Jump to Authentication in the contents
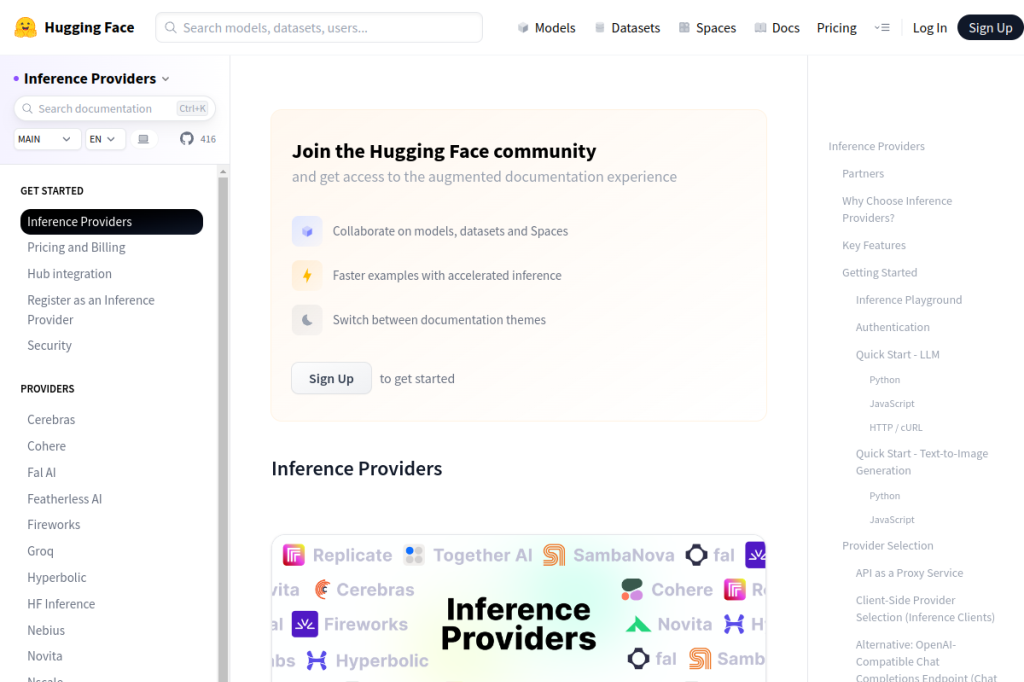 coord(892,327)
